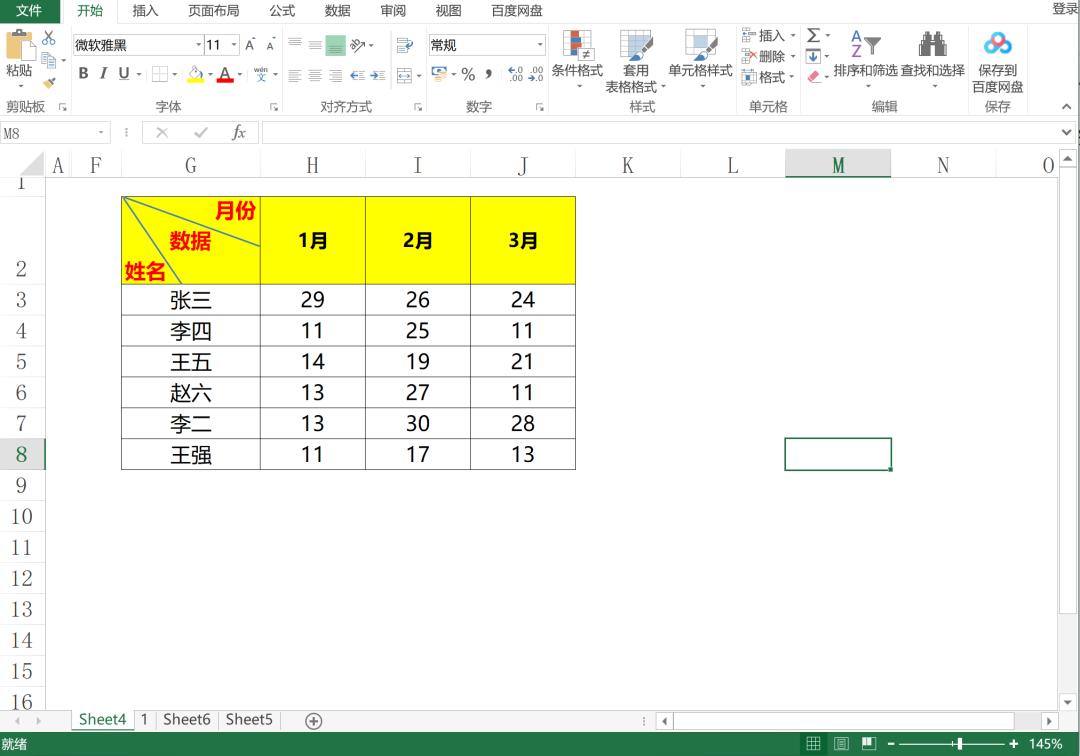Image resolution: width=1080 pixels, height=756 pixels.
Task: Select cell containing 张三
Action: (x=190, y=300)
